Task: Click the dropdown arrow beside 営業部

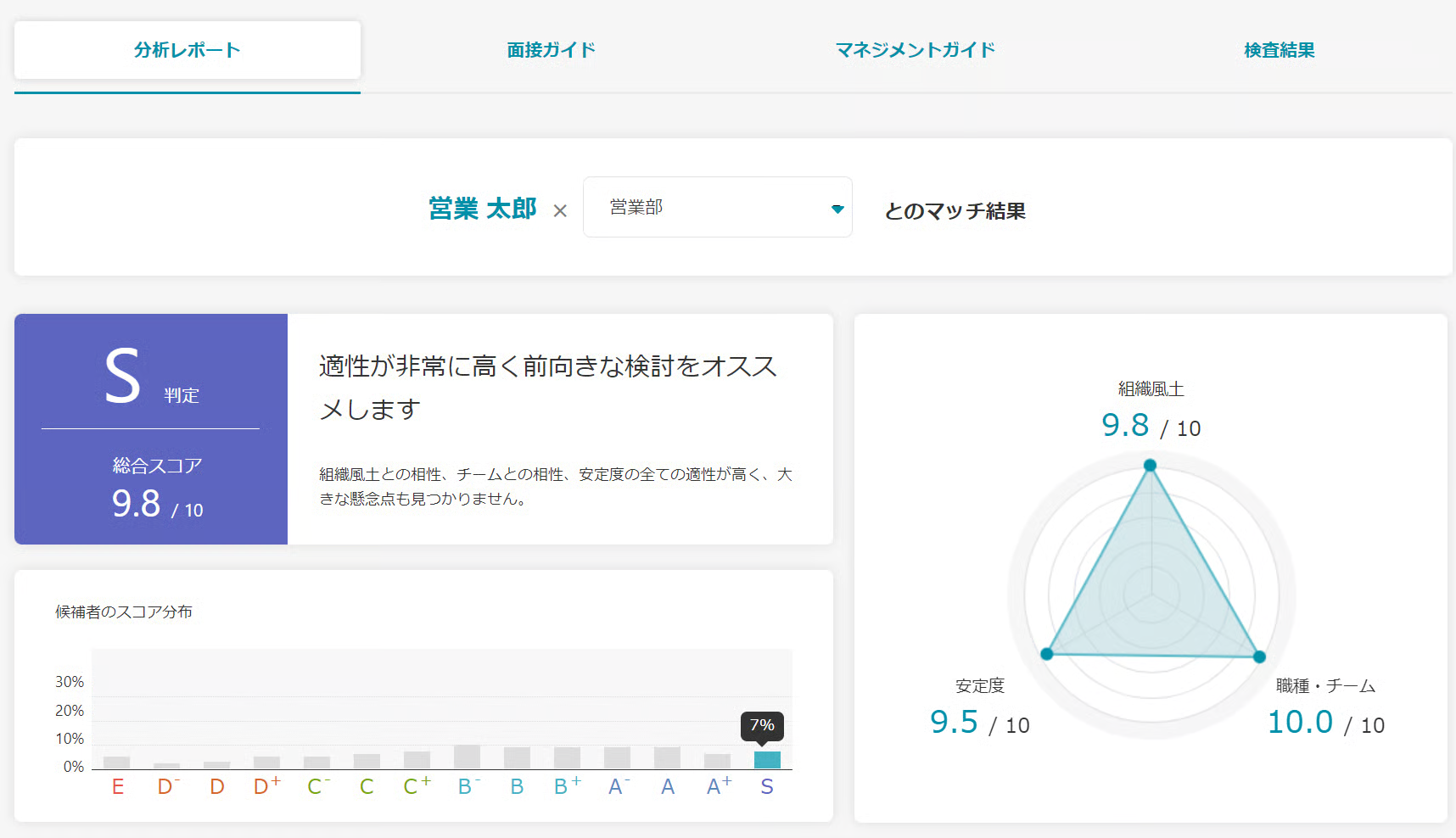Action: [x=837, y=209]
